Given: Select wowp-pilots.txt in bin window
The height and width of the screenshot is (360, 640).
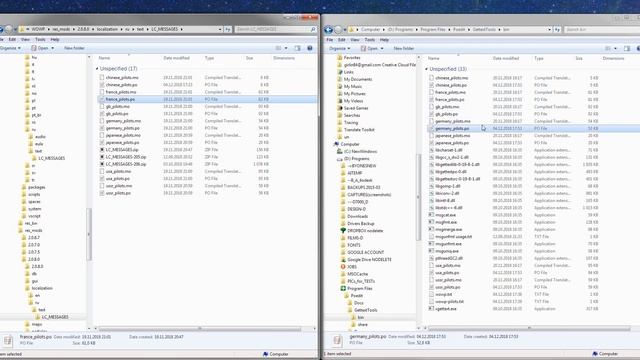Looking at the screenshot, I should [449, 302].
